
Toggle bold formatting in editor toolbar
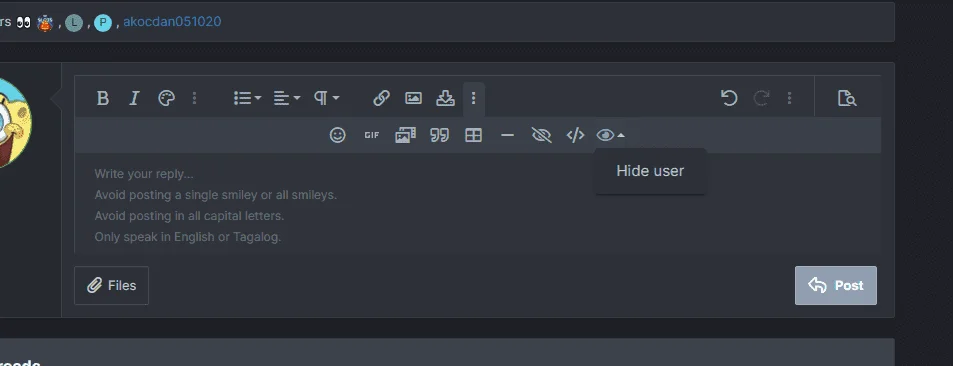pyautogui.click(x=103, y=98)
